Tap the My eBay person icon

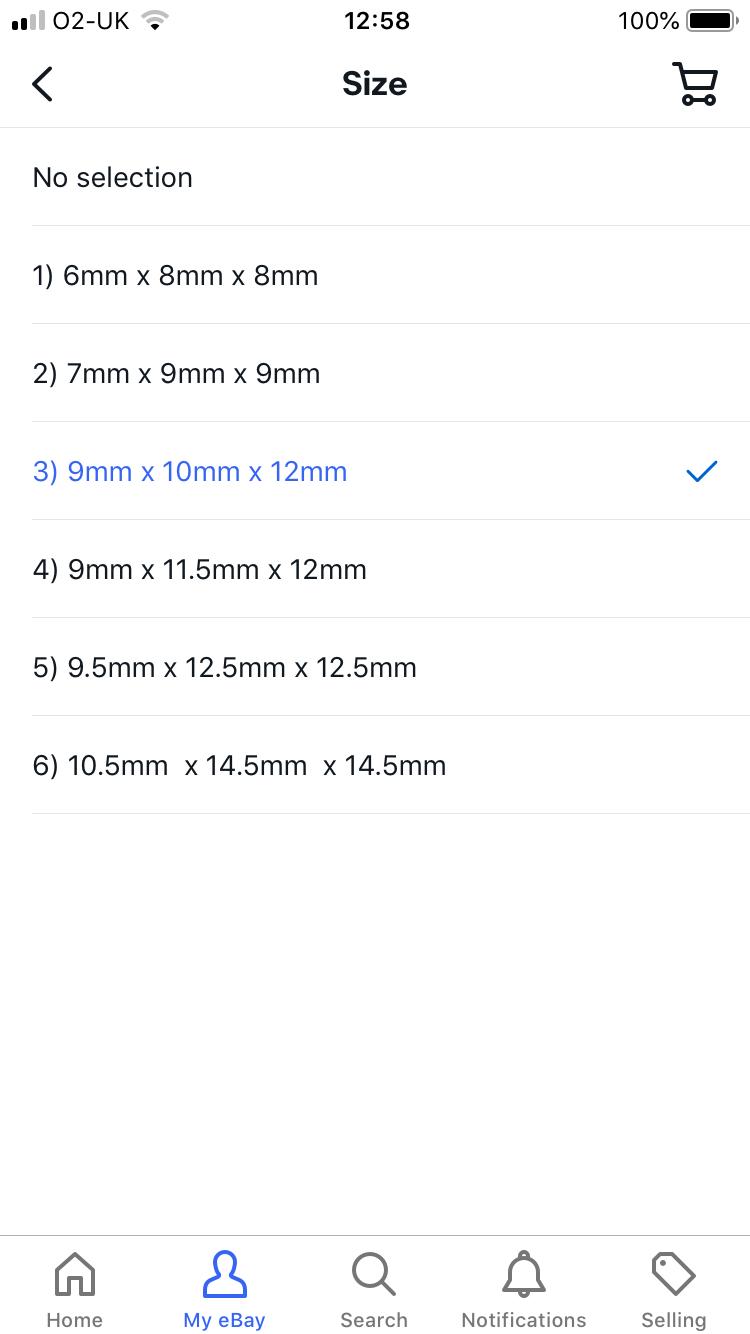click(224, 1275)
